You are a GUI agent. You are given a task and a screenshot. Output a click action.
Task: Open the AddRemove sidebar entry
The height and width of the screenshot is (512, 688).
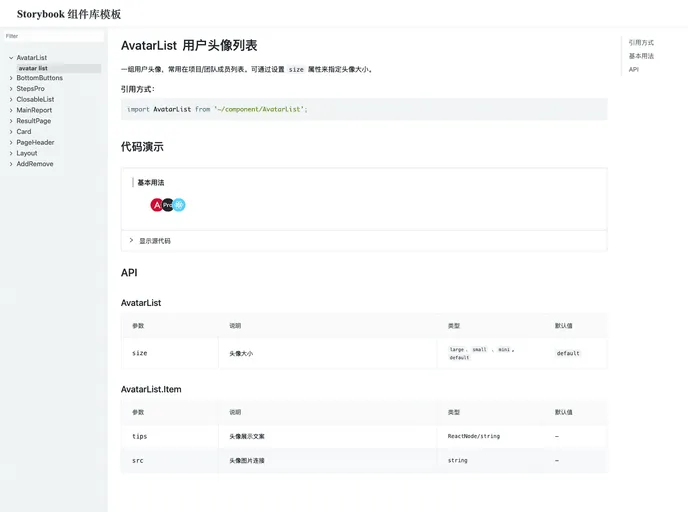coord(35,164)
